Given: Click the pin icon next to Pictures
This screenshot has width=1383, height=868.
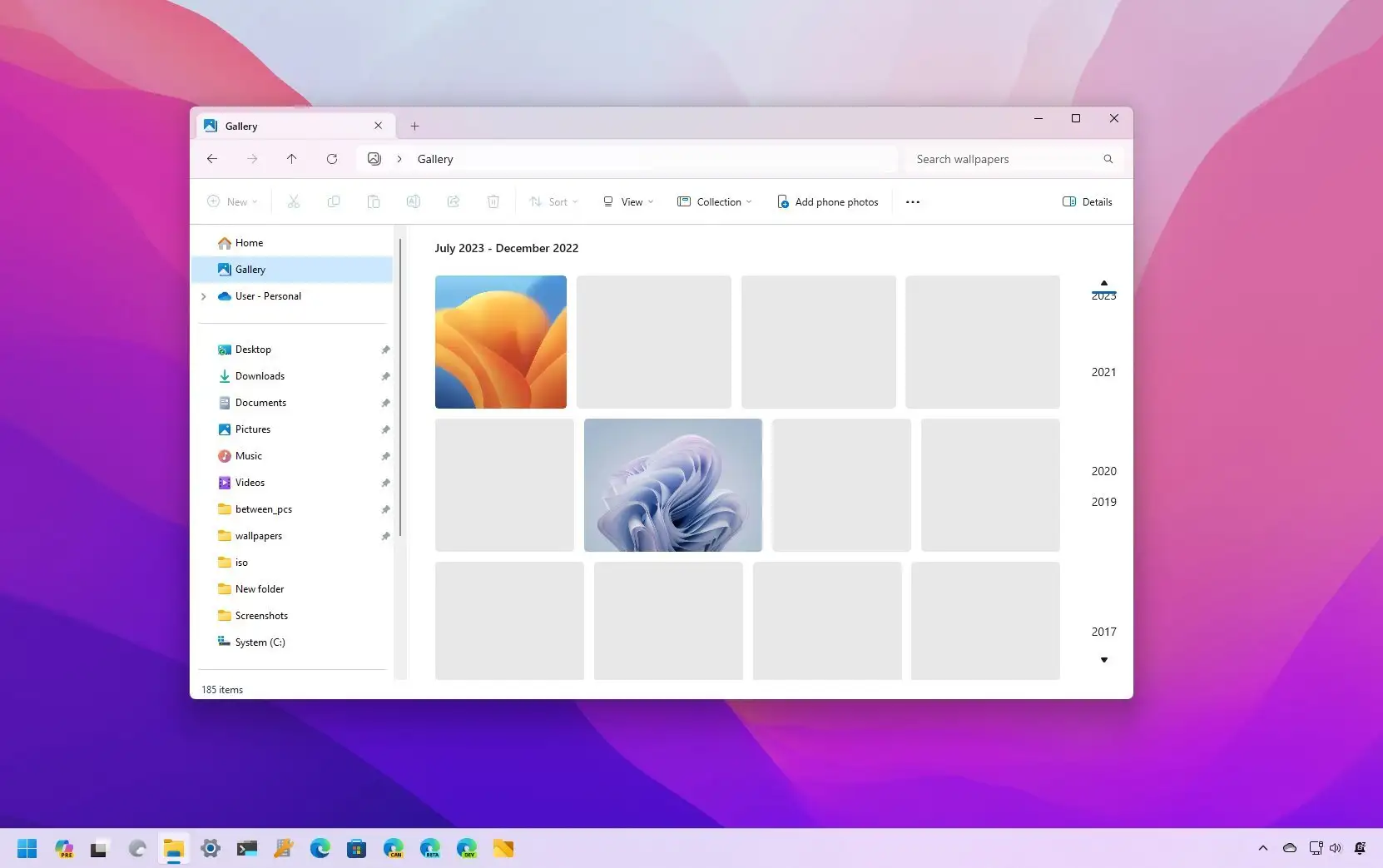Looking at the screenshot, I should point(385,429).
